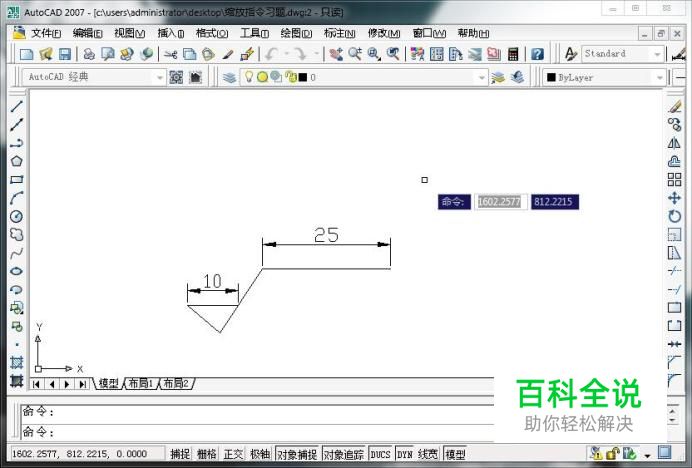The width and height of the screenshot is (692, 468).
Task: Select the Spline draw tool
Action: 16,253
